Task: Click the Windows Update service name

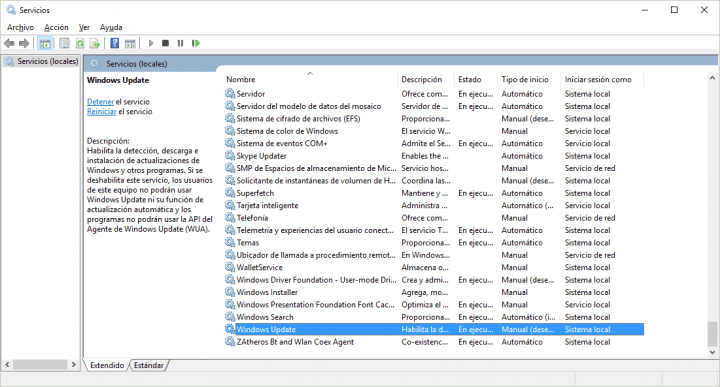Action: 266,329
